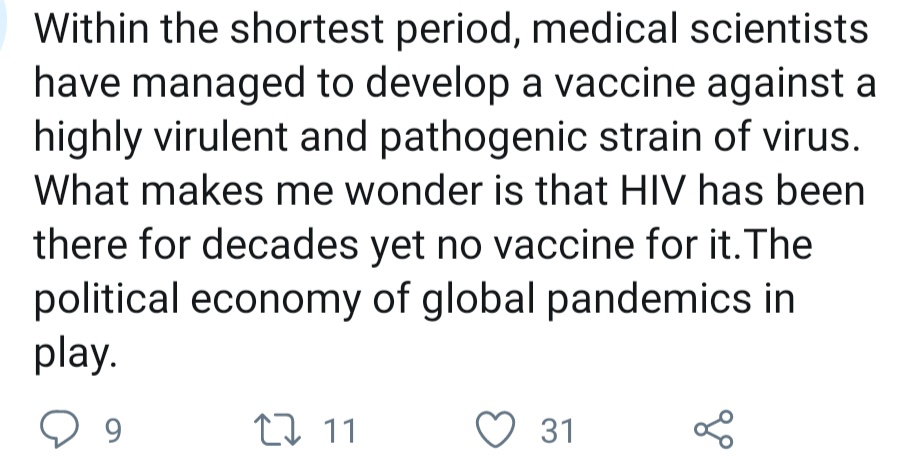Click the reply count 9

pyautogui.click(x=112, y=432)
